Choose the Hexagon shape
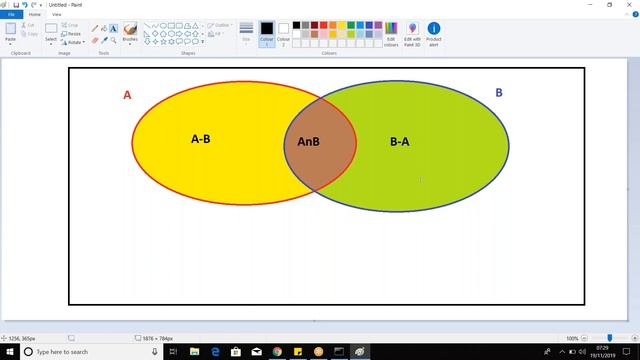Viewport: 640px width, 360px height. pyautogui.click(x=171, y=33)
